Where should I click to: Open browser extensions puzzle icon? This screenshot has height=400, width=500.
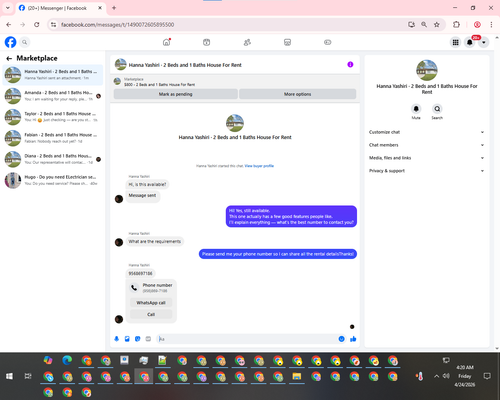456,24
